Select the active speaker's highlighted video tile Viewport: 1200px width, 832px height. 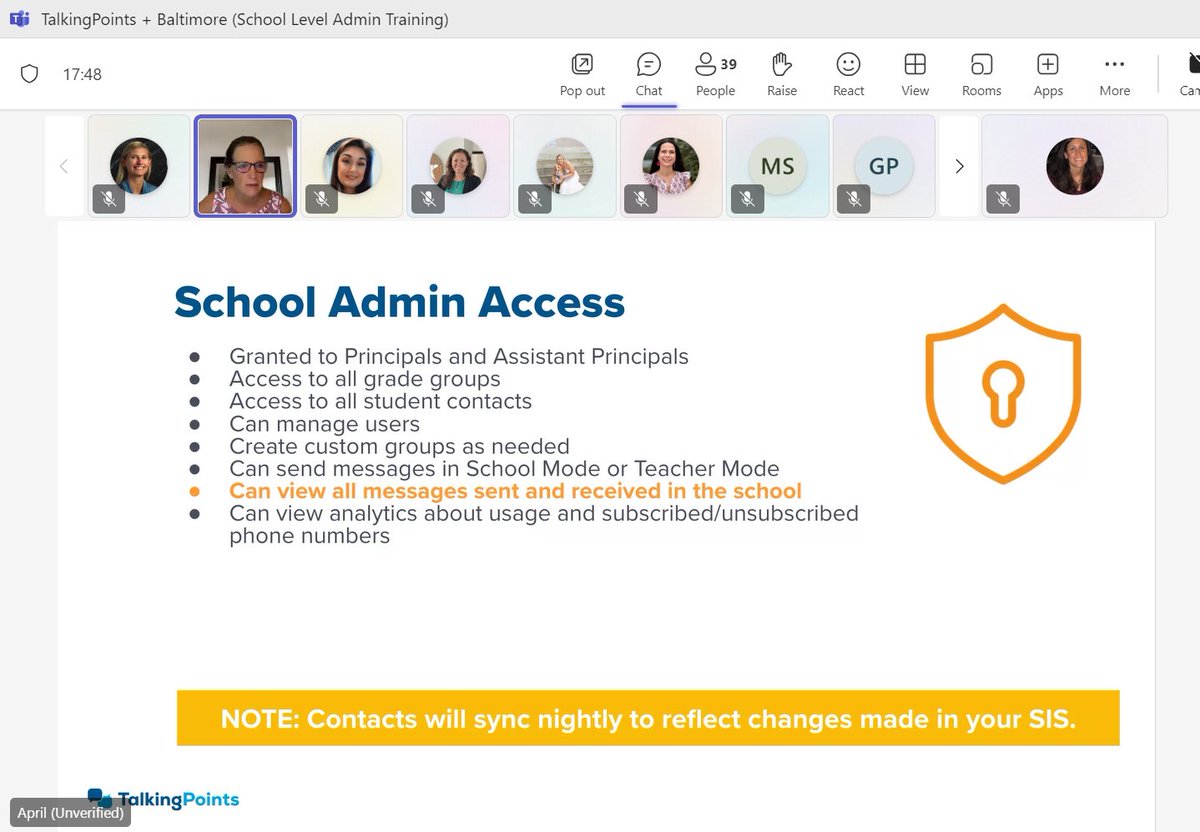click(x=245, y=166)
